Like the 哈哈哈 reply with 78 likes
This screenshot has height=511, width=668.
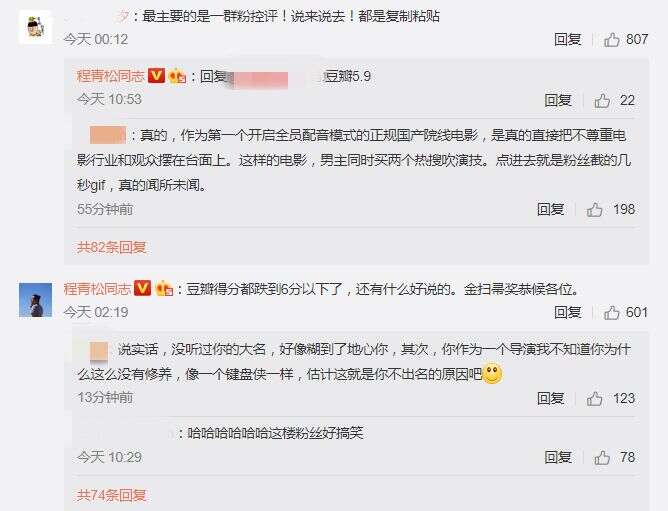click(602, 457)
